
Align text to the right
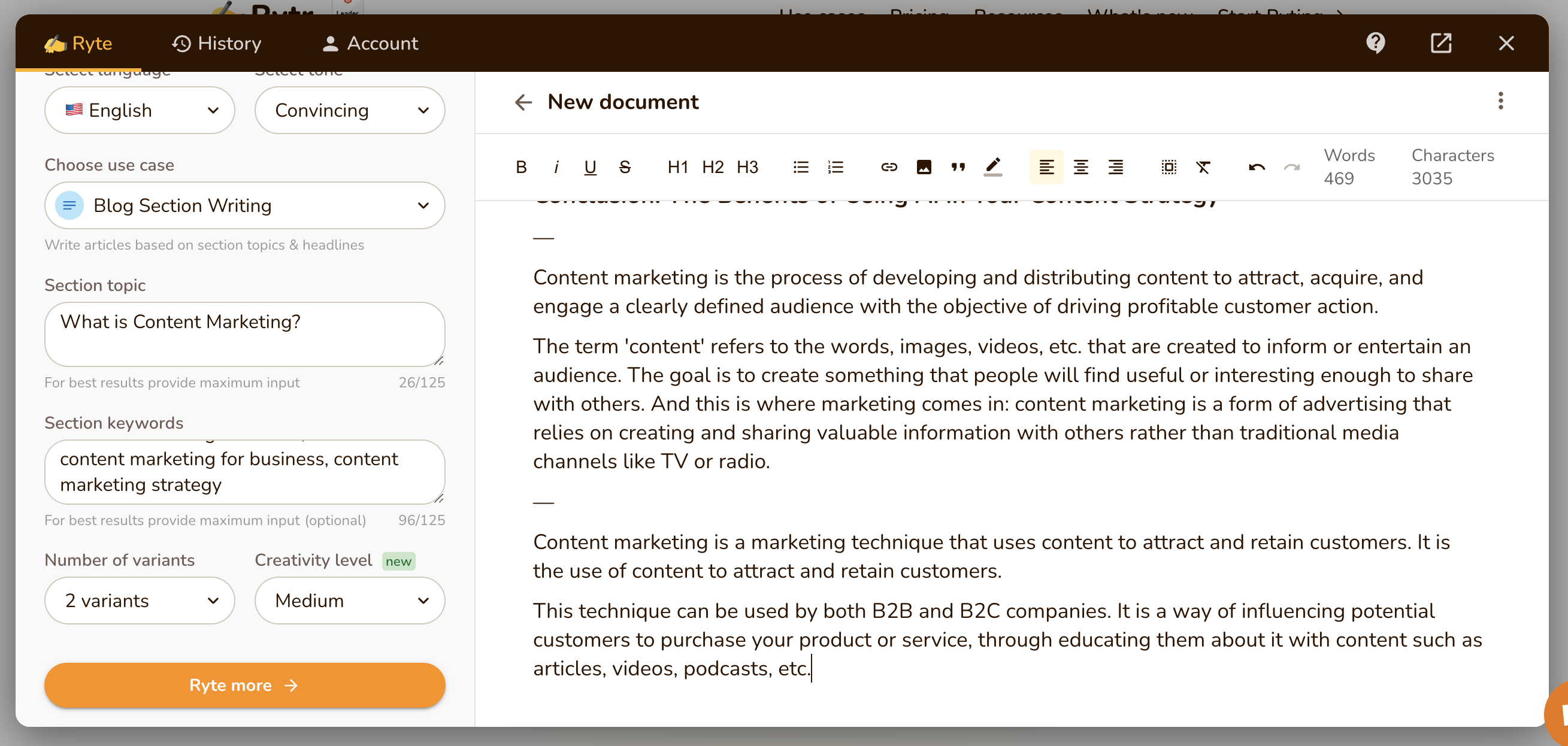(1116, 166)
